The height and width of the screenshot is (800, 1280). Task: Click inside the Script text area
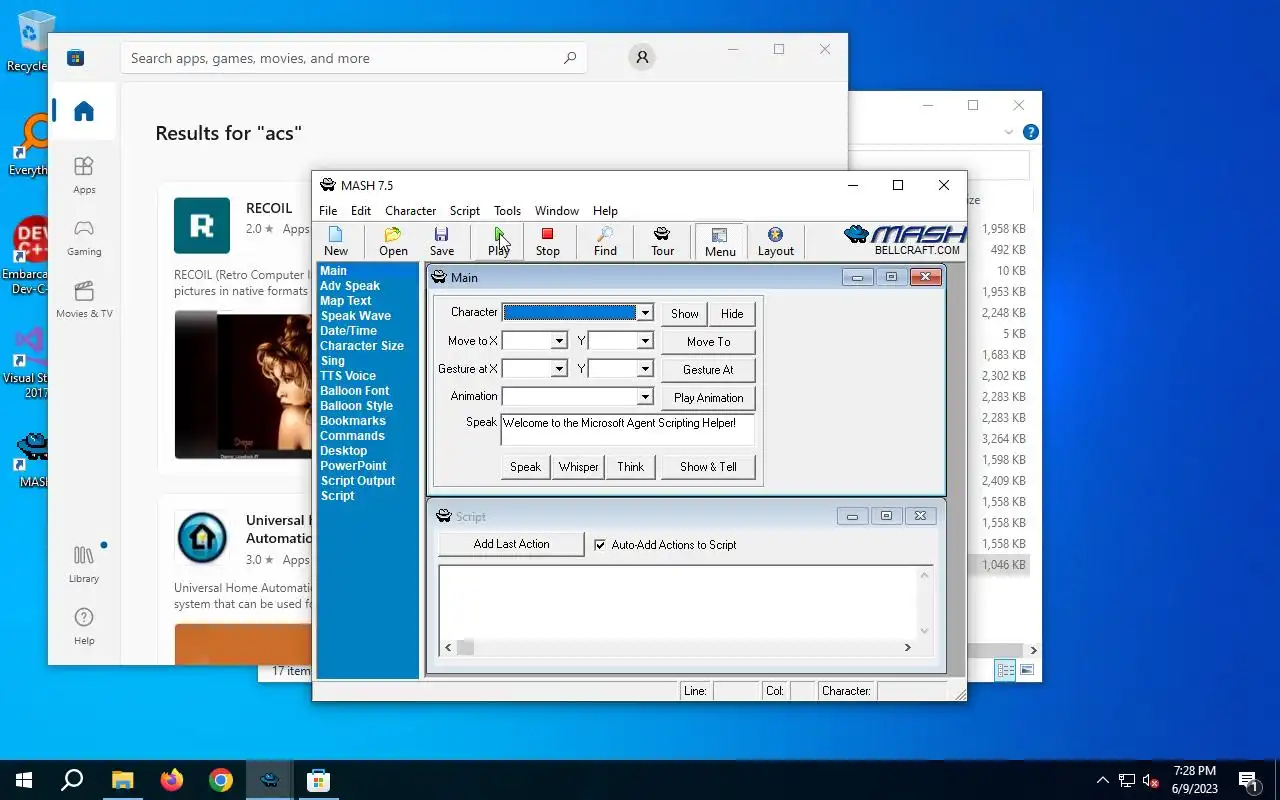[x=677, y=602]
